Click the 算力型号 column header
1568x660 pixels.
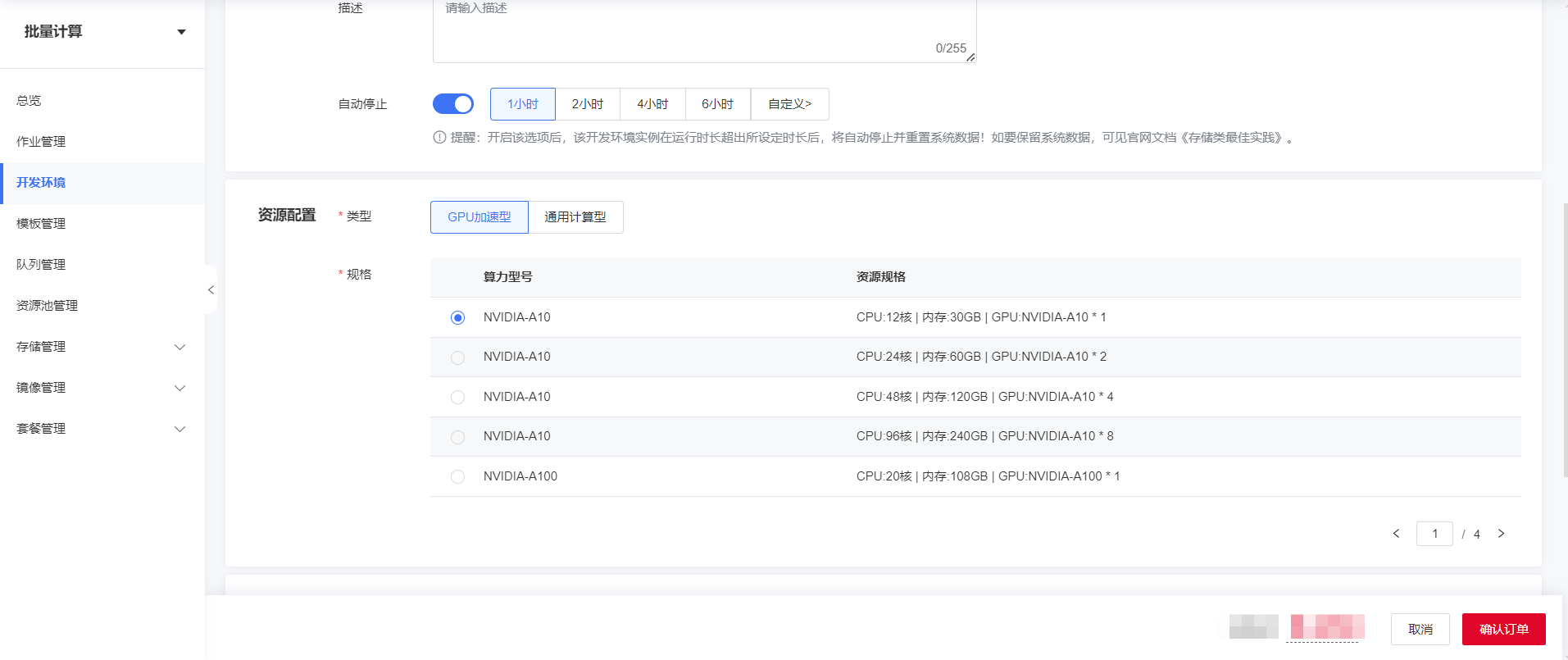pos(507,277)
